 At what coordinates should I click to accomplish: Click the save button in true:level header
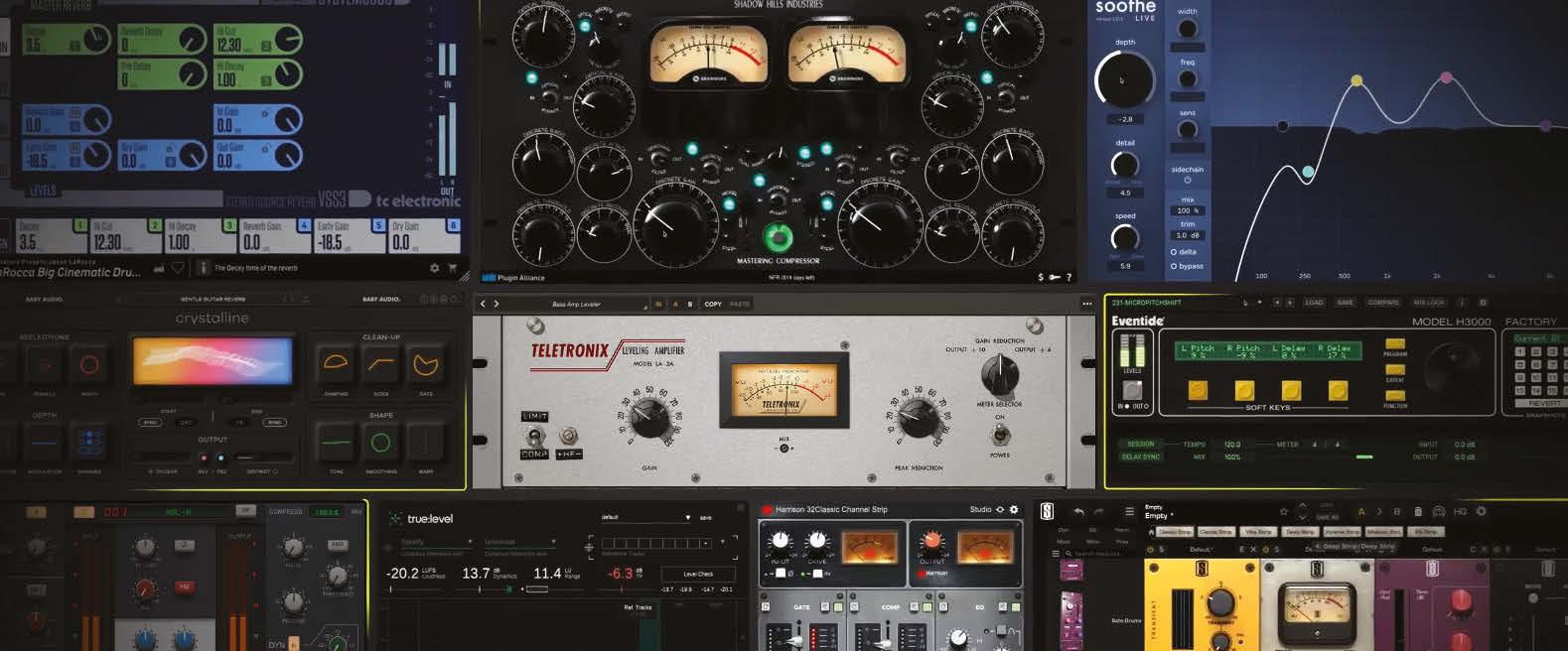coord(705,517)
